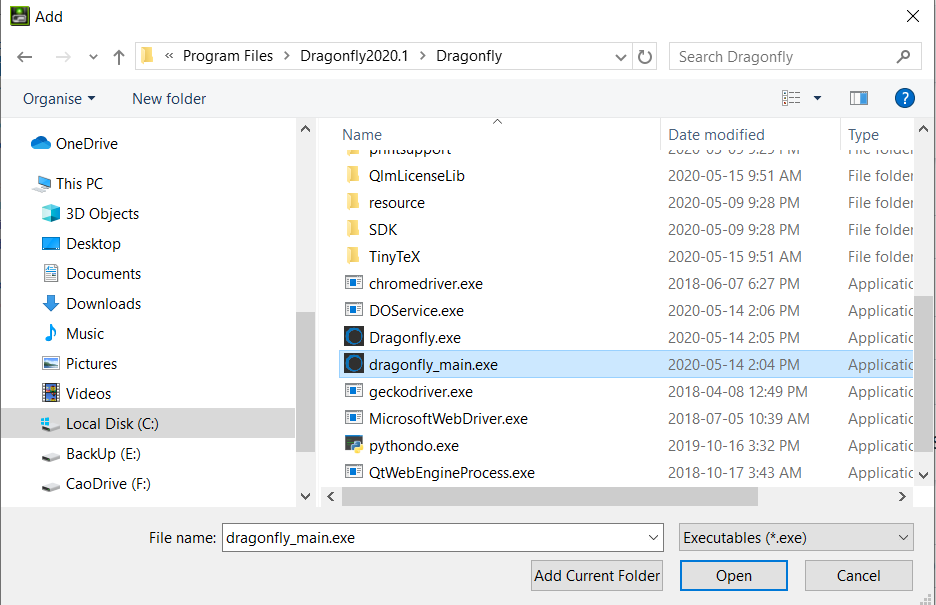The height and width of the screenshot is (605, 936).
Task: Open the help button
Action: click(904, 98)
